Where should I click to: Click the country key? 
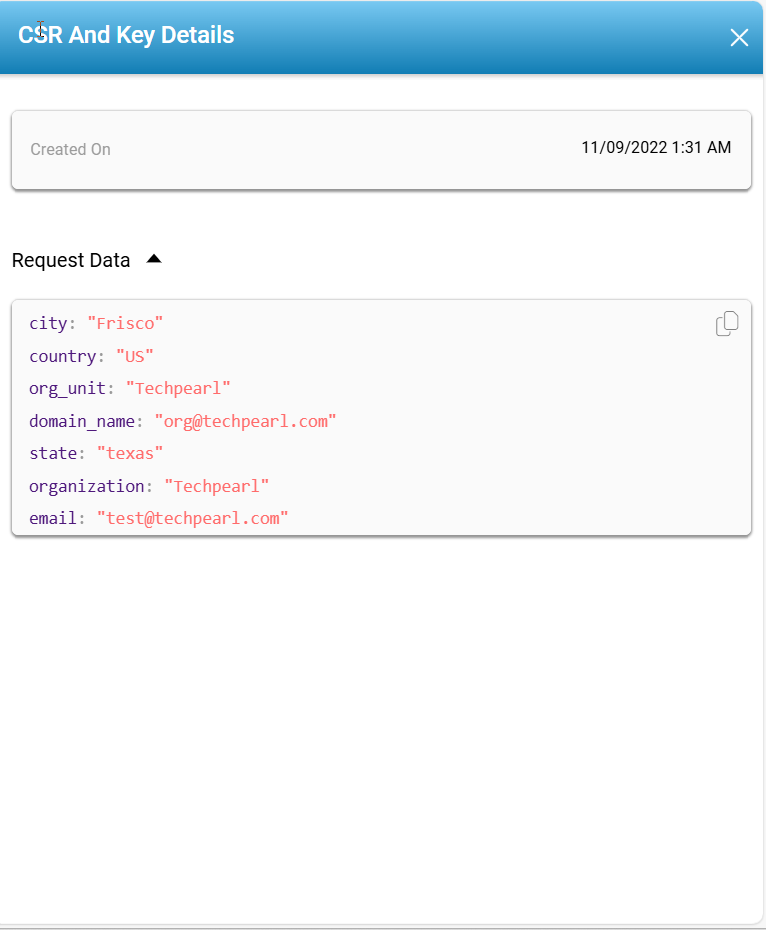tap(62, 356)
